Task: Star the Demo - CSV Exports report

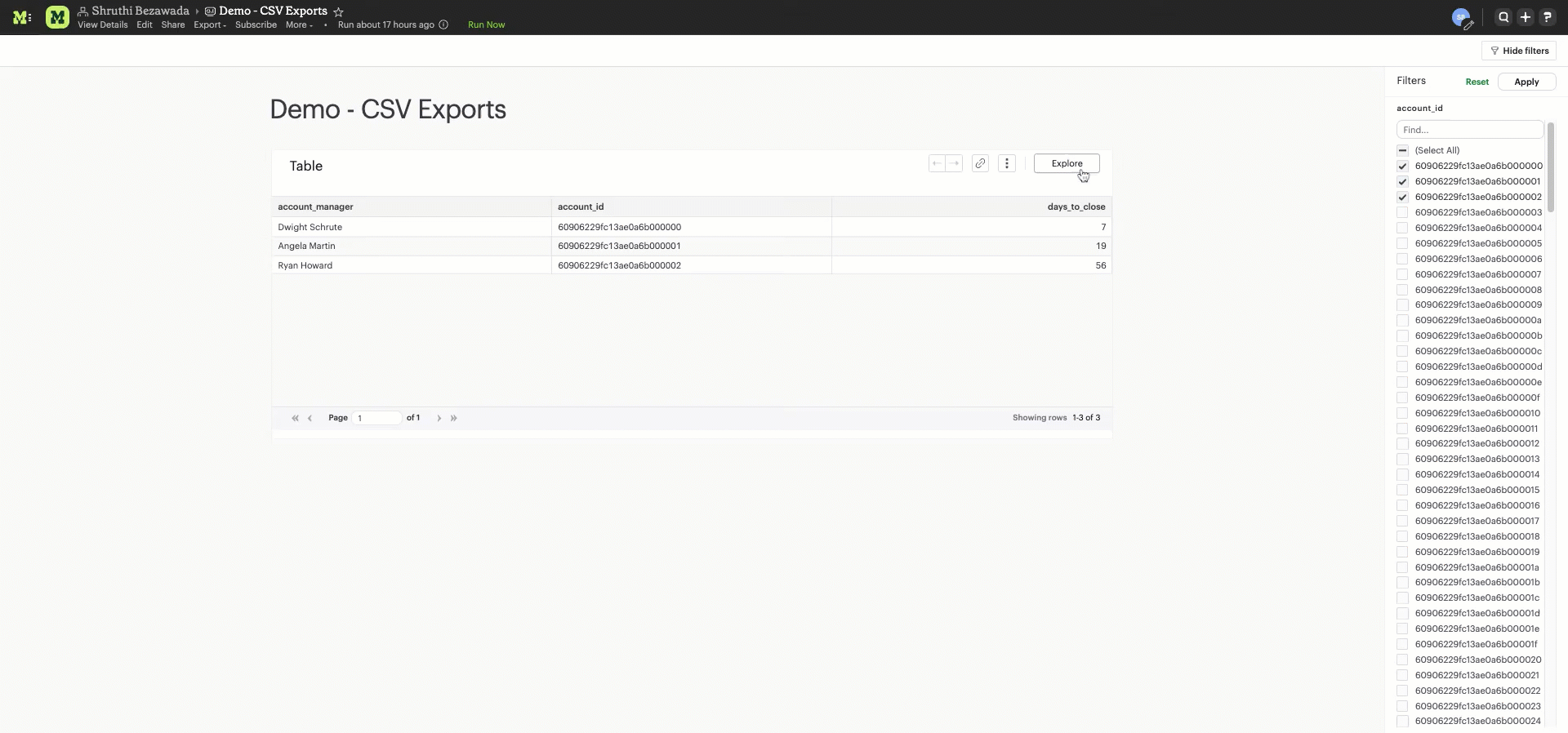Action: [338, 11]
